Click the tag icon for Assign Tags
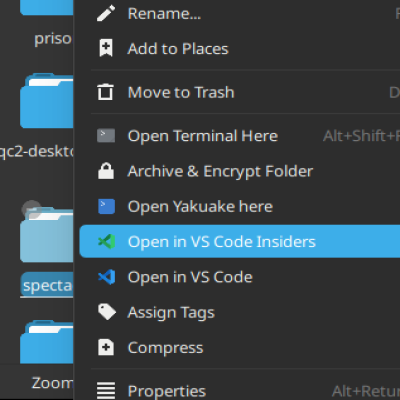 (107, 312)
